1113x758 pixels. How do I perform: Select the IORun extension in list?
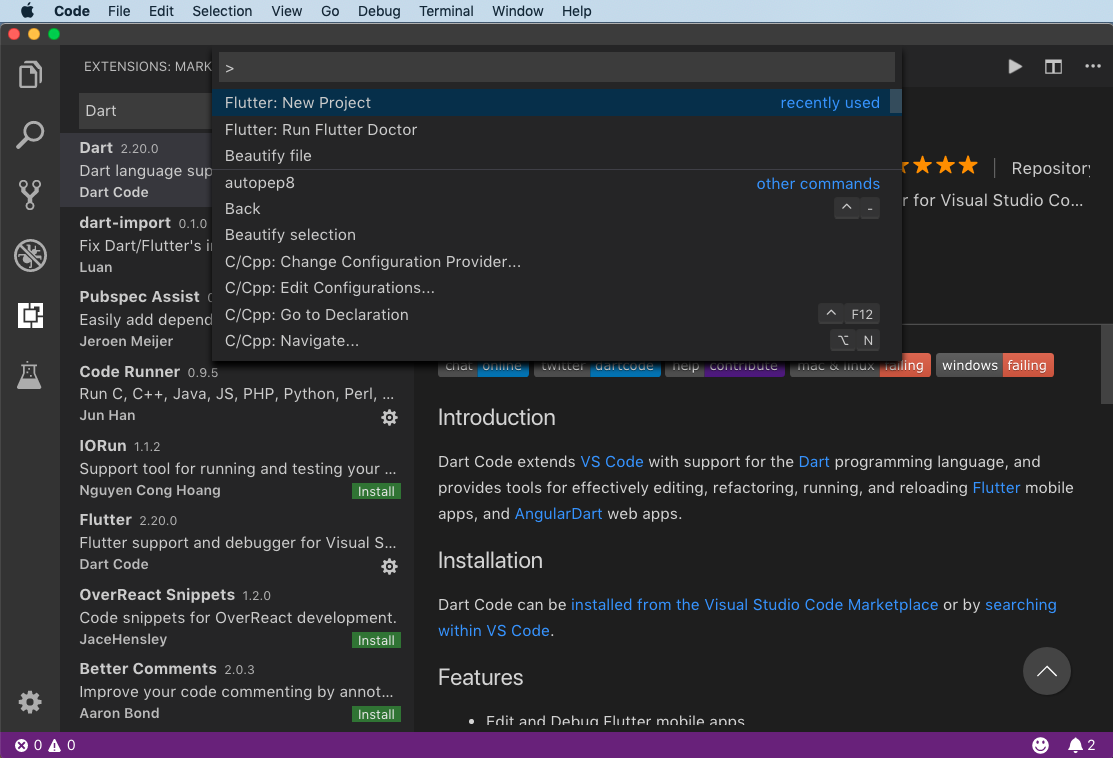coord(237,468)
